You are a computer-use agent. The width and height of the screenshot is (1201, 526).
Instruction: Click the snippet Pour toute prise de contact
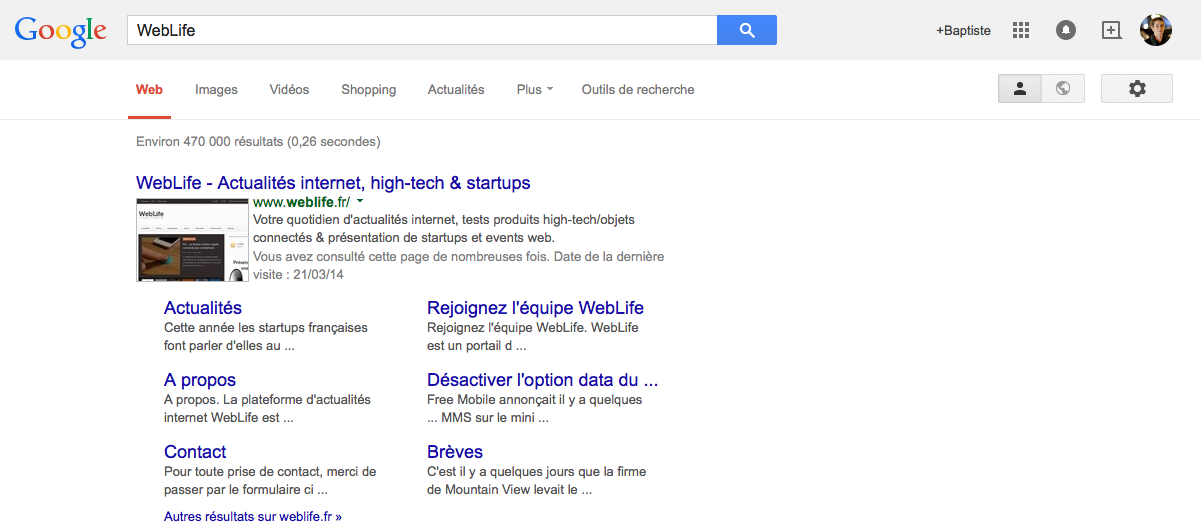(x=270, y=481)
